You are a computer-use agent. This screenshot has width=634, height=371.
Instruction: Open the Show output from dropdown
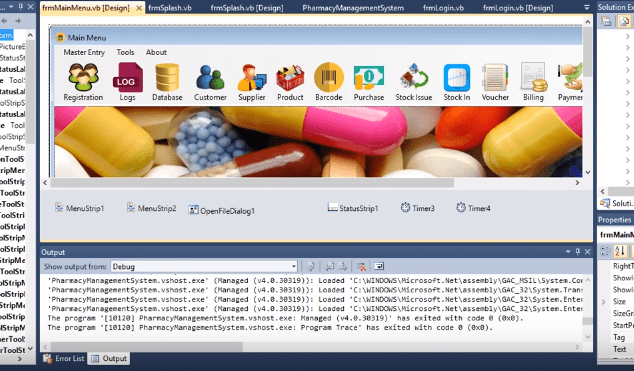tap(204, 267)
